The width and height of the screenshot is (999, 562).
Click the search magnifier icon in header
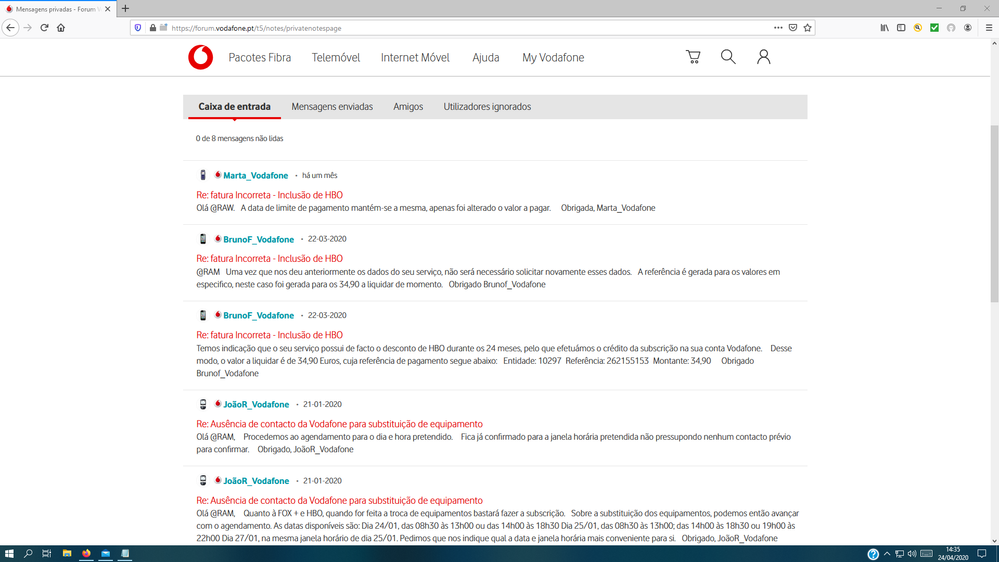tap(728, 57)
